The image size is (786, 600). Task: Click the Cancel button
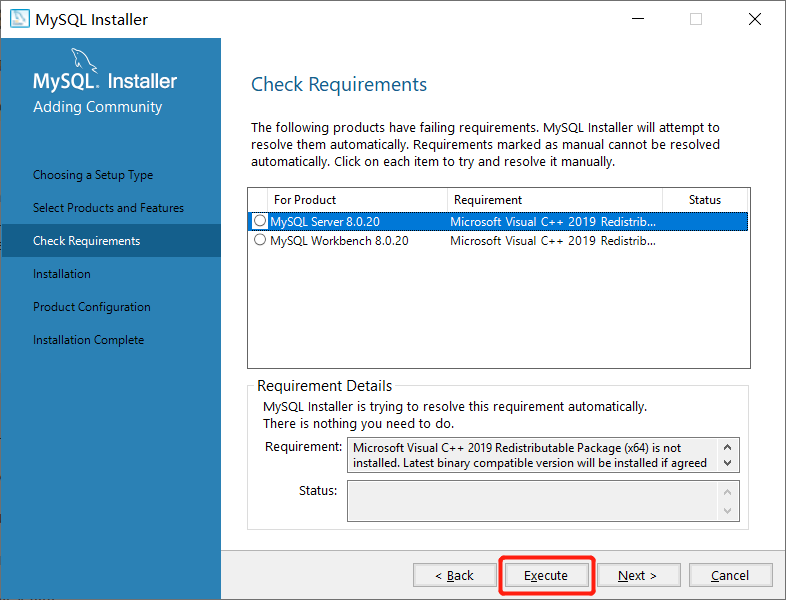coord(730,575)
